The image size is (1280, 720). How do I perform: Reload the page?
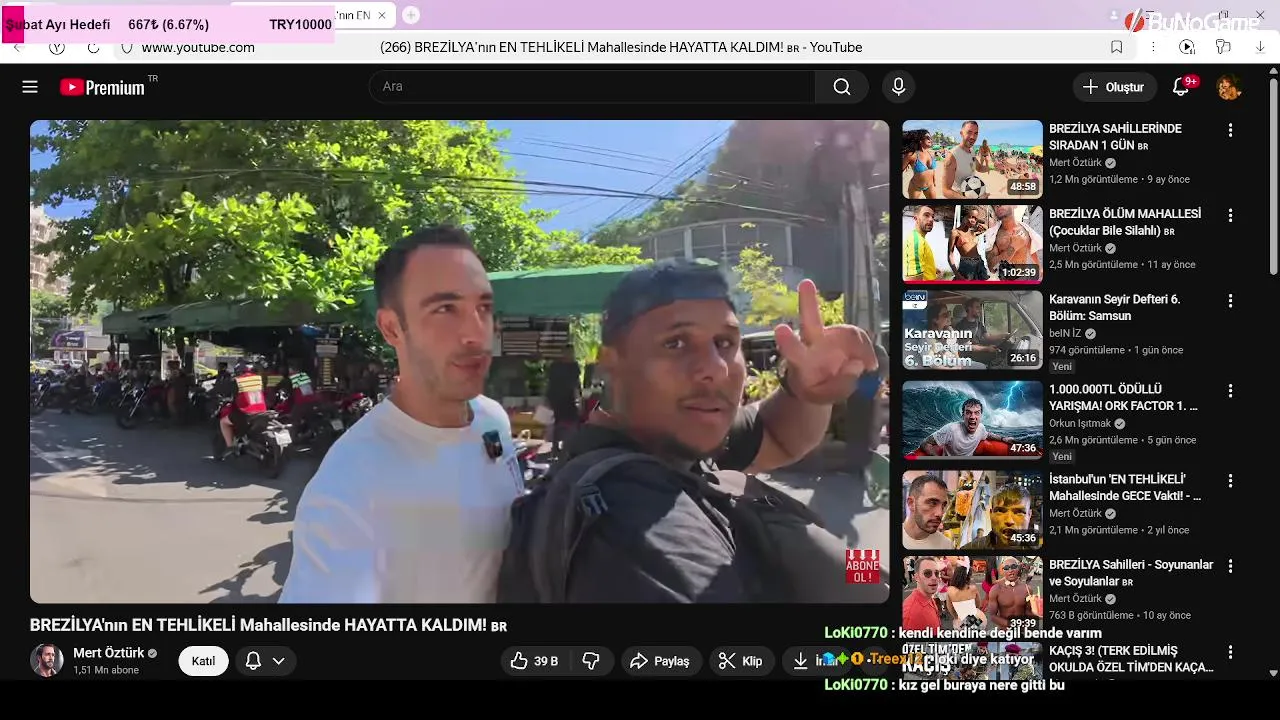93,47
